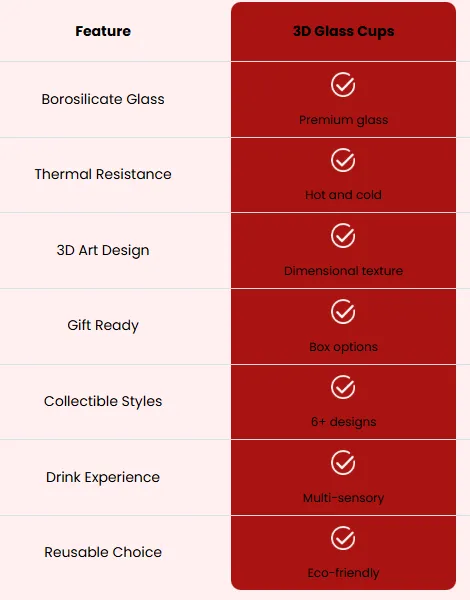This screenshot has height=600, width=470.
Task: Select the checkmark above 6+ designs
Action: (343, 387)
